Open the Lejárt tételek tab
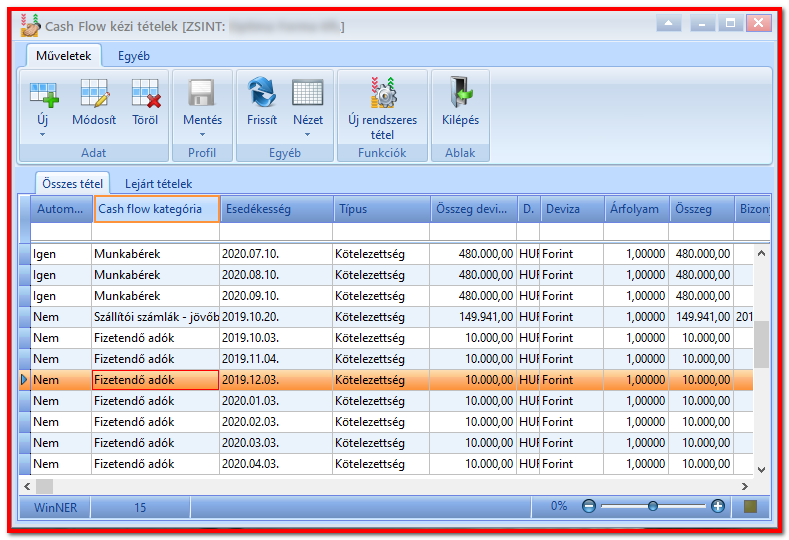 tap(159, 184)
